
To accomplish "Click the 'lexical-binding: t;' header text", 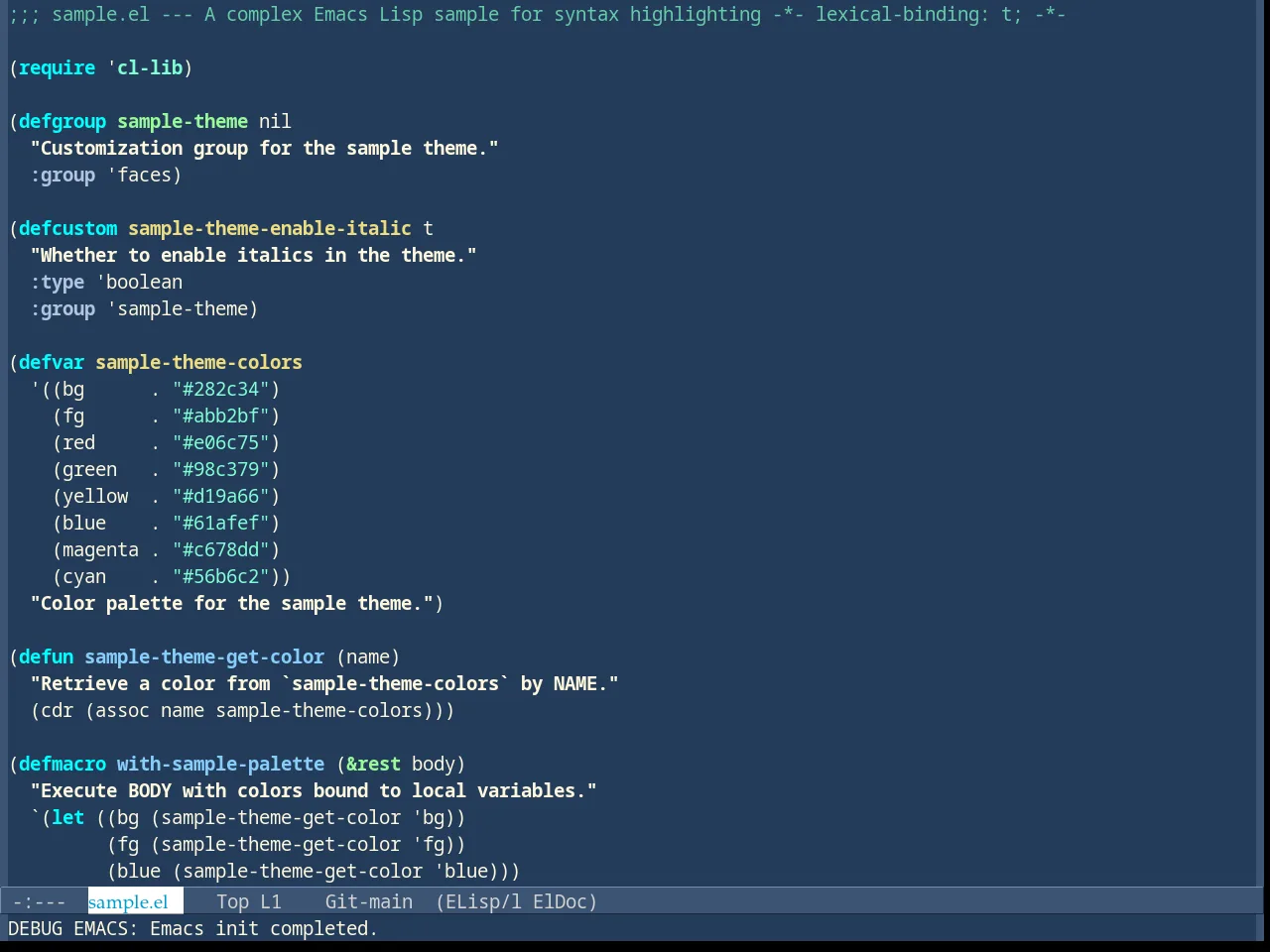I will [919, 14].
